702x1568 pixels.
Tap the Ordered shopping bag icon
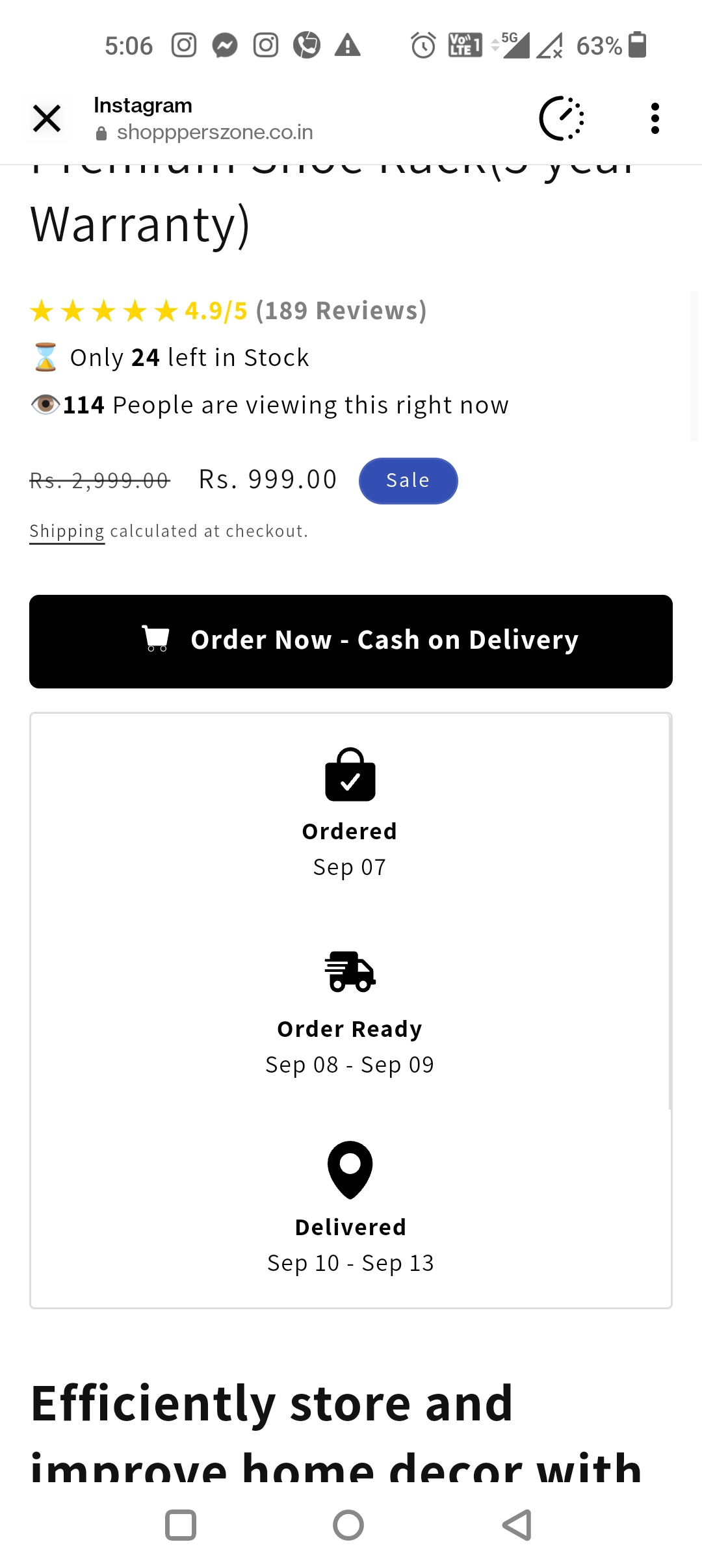350,774
